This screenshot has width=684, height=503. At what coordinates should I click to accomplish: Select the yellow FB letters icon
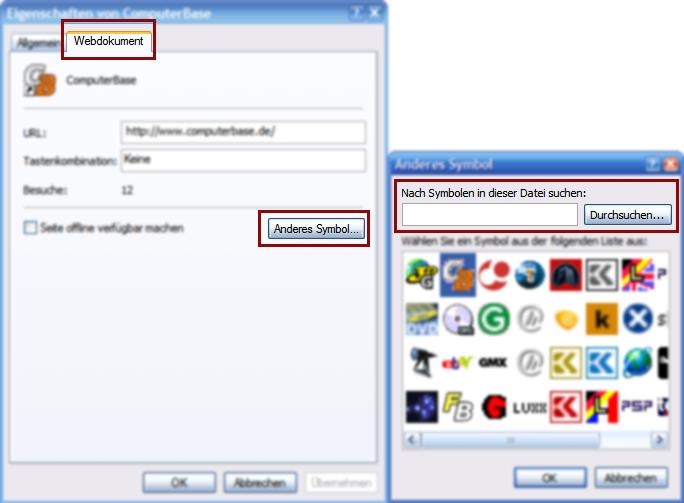[458, 407]
